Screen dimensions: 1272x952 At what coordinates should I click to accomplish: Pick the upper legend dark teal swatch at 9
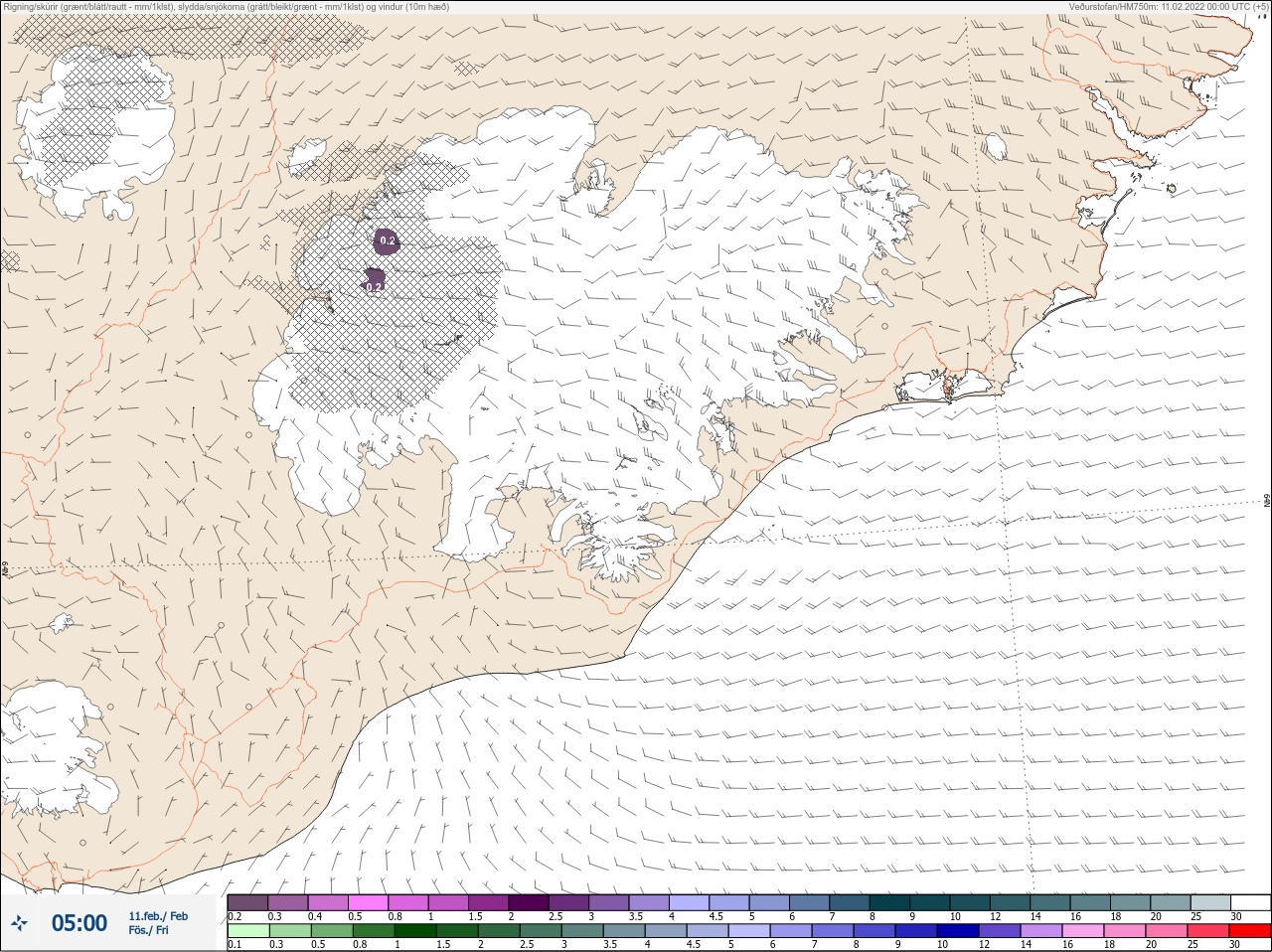tap(929, 902)
